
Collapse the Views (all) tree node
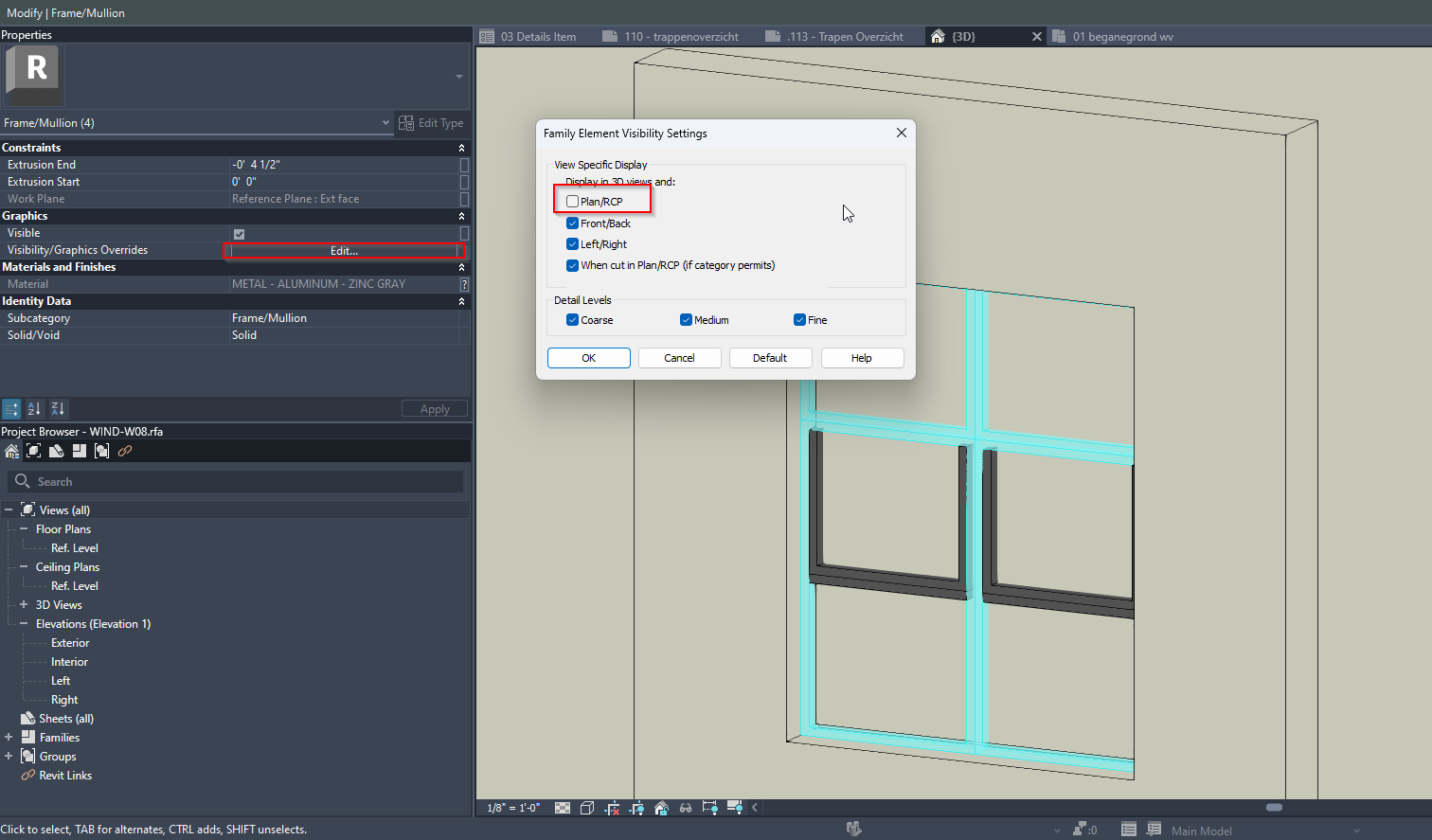coord(9,509)
